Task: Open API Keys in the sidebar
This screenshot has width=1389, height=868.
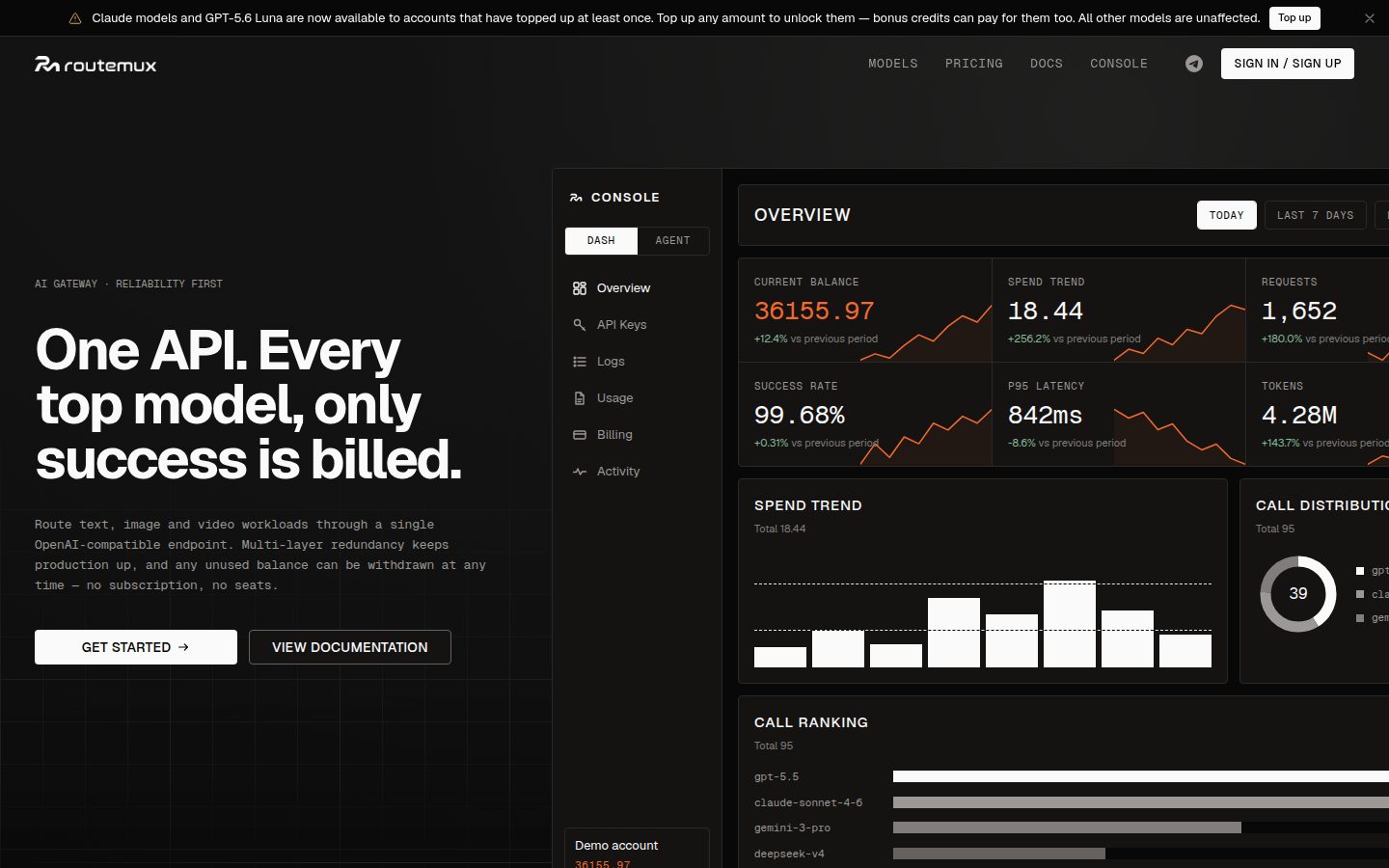Action: 637,325
